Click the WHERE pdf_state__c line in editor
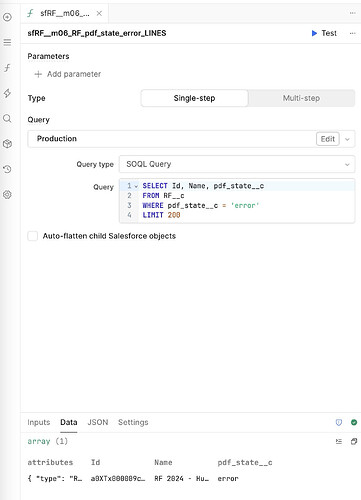This screenshot has height=500, width=361. point(201,205)
